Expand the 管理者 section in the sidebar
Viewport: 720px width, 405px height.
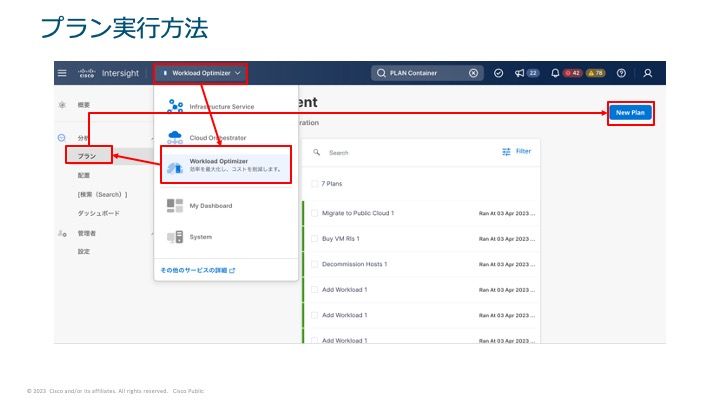click(86, 233)
